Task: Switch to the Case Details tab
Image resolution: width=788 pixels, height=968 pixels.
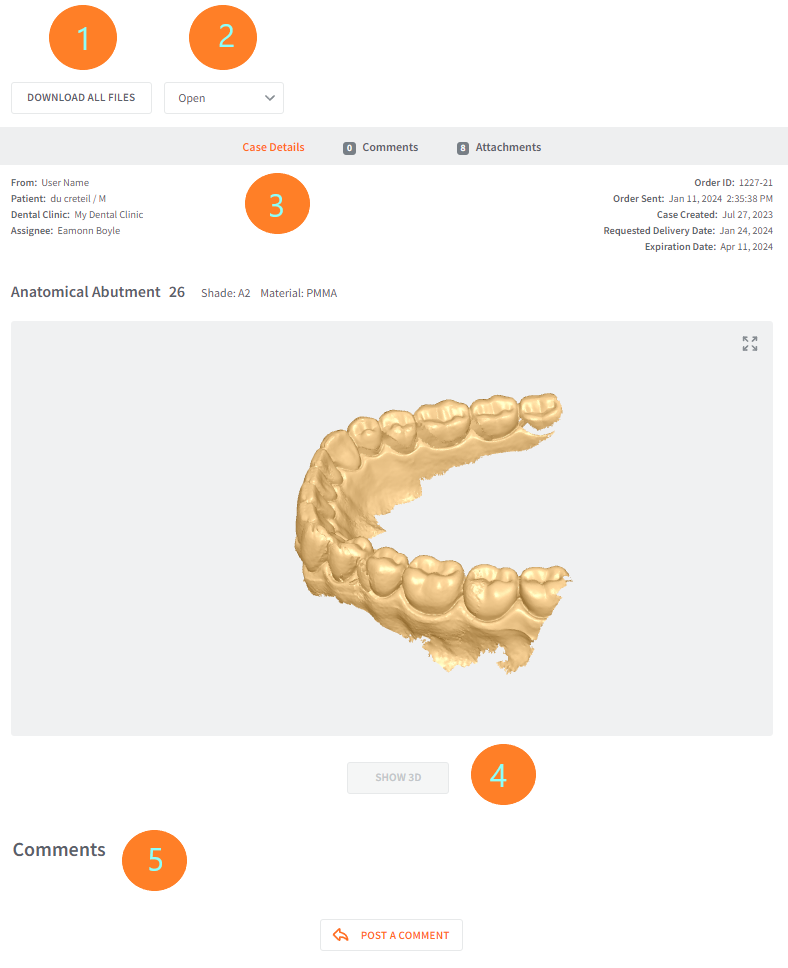Action: coord(273,148)
